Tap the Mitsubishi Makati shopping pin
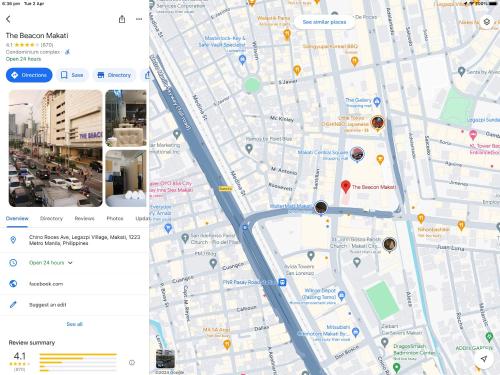500x375 pixels. click(x=355, y=332)
